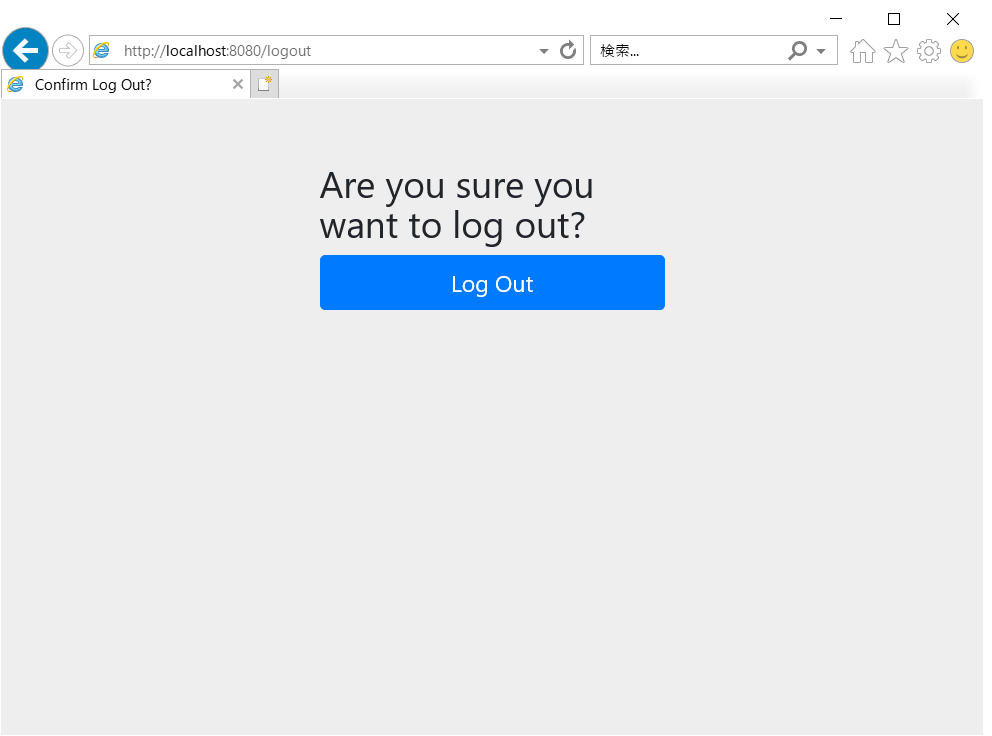This screenshot has width=992, height=736.
Task: Open a new tab
Action: click(264, 84)
